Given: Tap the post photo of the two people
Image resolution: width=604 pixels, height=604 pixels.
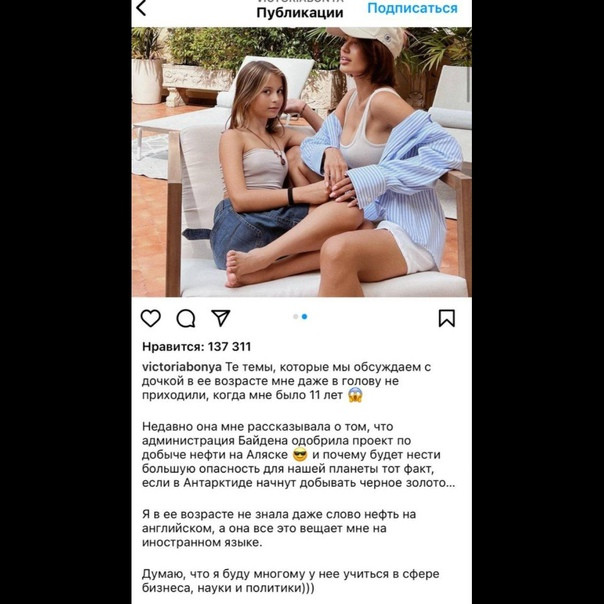Looking at the screenshot, I should tap(302, 162).
